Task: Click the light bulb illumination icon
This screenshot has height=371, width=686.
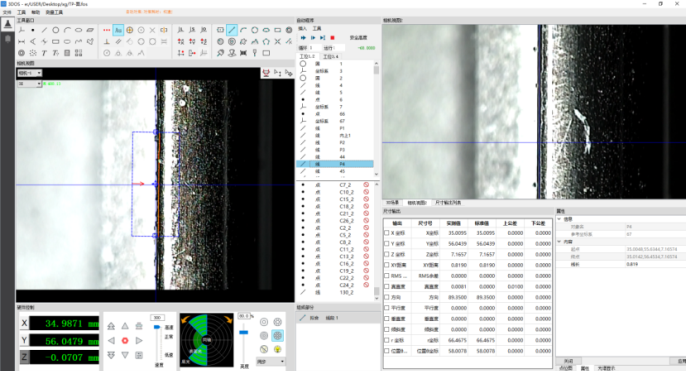Action: tap(277, 349)
